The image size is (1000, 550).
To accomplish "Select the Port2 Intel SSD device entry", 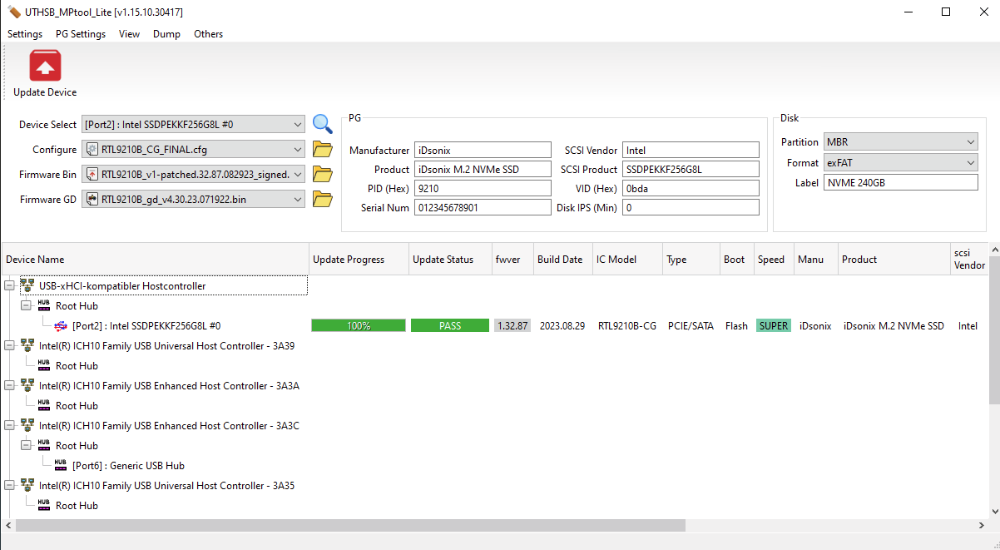I will point(146,326).
